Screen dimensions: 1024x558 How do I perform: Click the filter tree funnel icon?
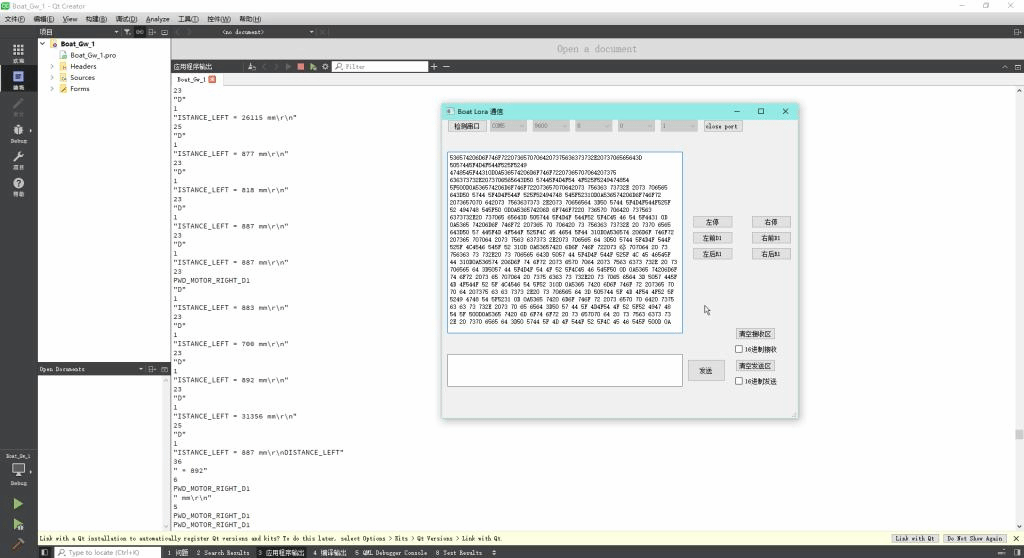(x=127, y=32)
